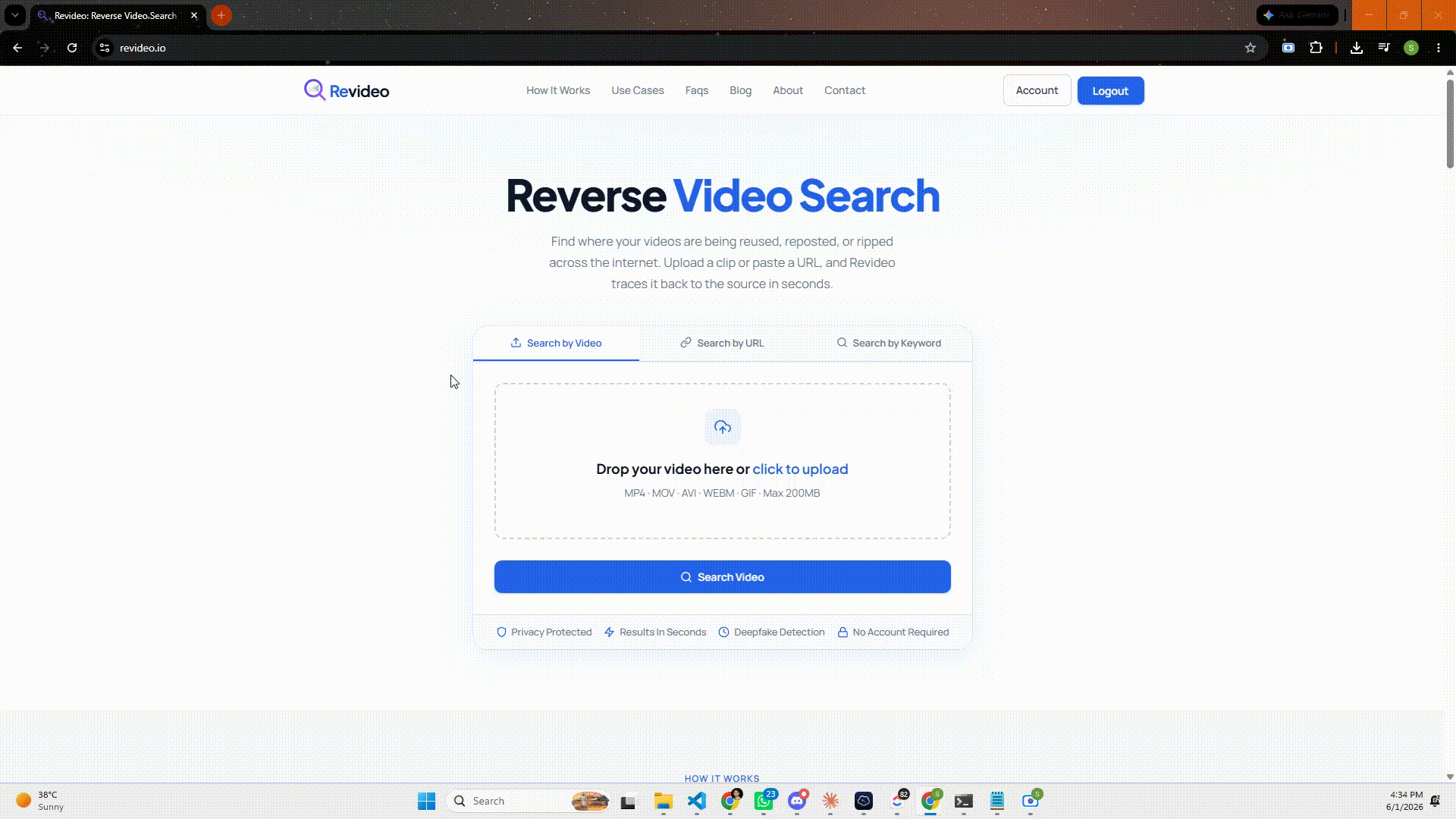Open the notification bell in system tray
1456x819 pixels.
[x=1436, y=801]
